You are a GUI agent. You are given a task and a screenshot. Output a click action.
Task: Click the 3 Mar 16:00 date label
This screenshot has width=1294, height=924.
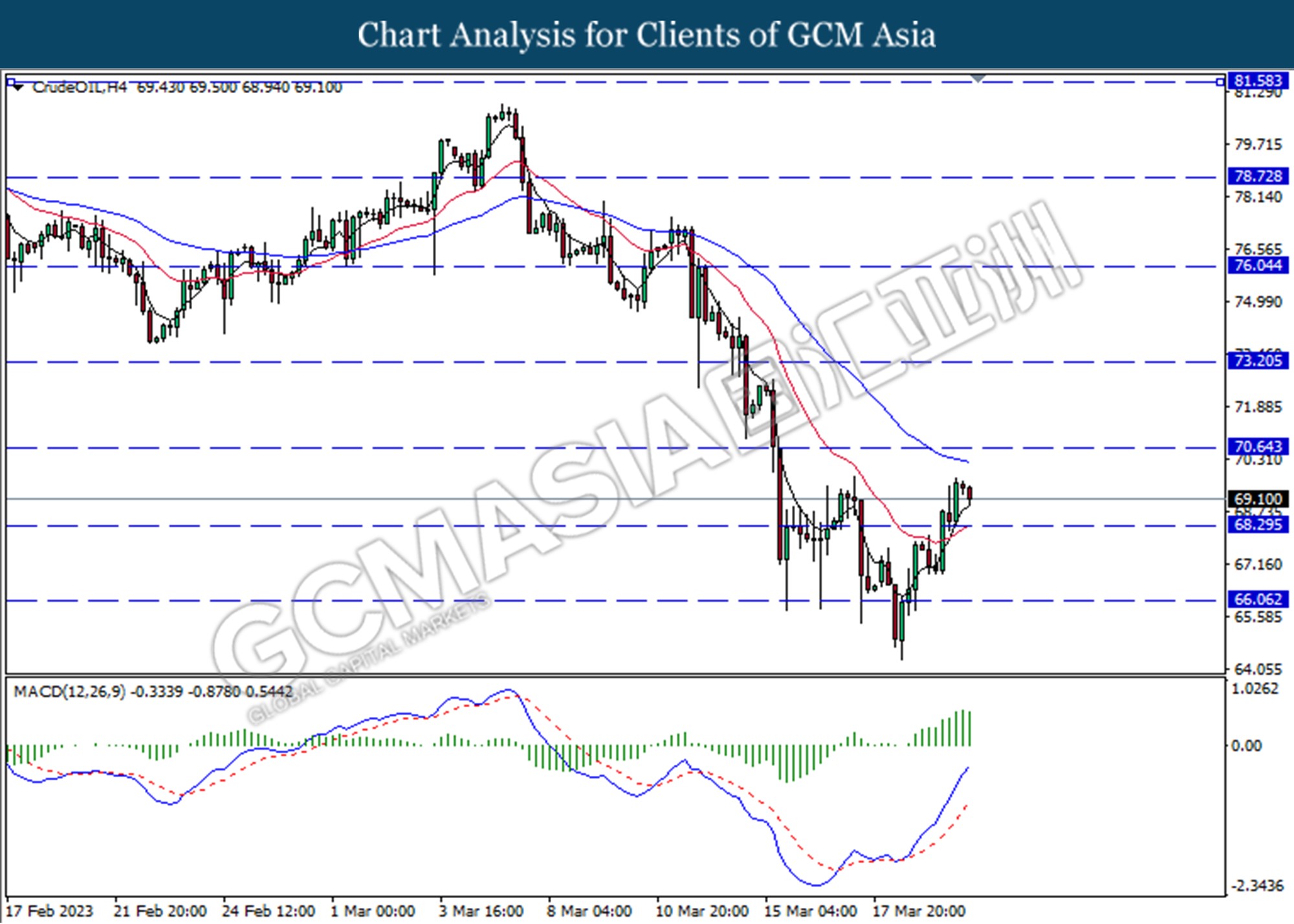coord(481,911)
